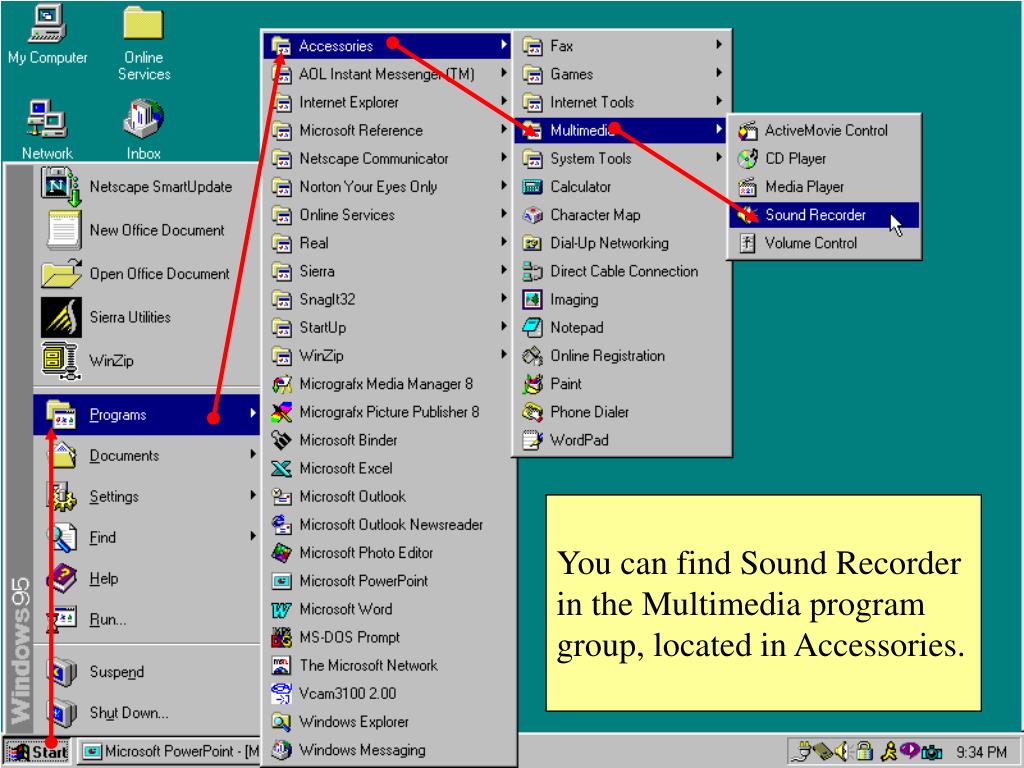Launch Micrografx Picture Publisher 8
Image resolution: width=1024 pixels, height=768 pixels.
[x=387, y=412]
